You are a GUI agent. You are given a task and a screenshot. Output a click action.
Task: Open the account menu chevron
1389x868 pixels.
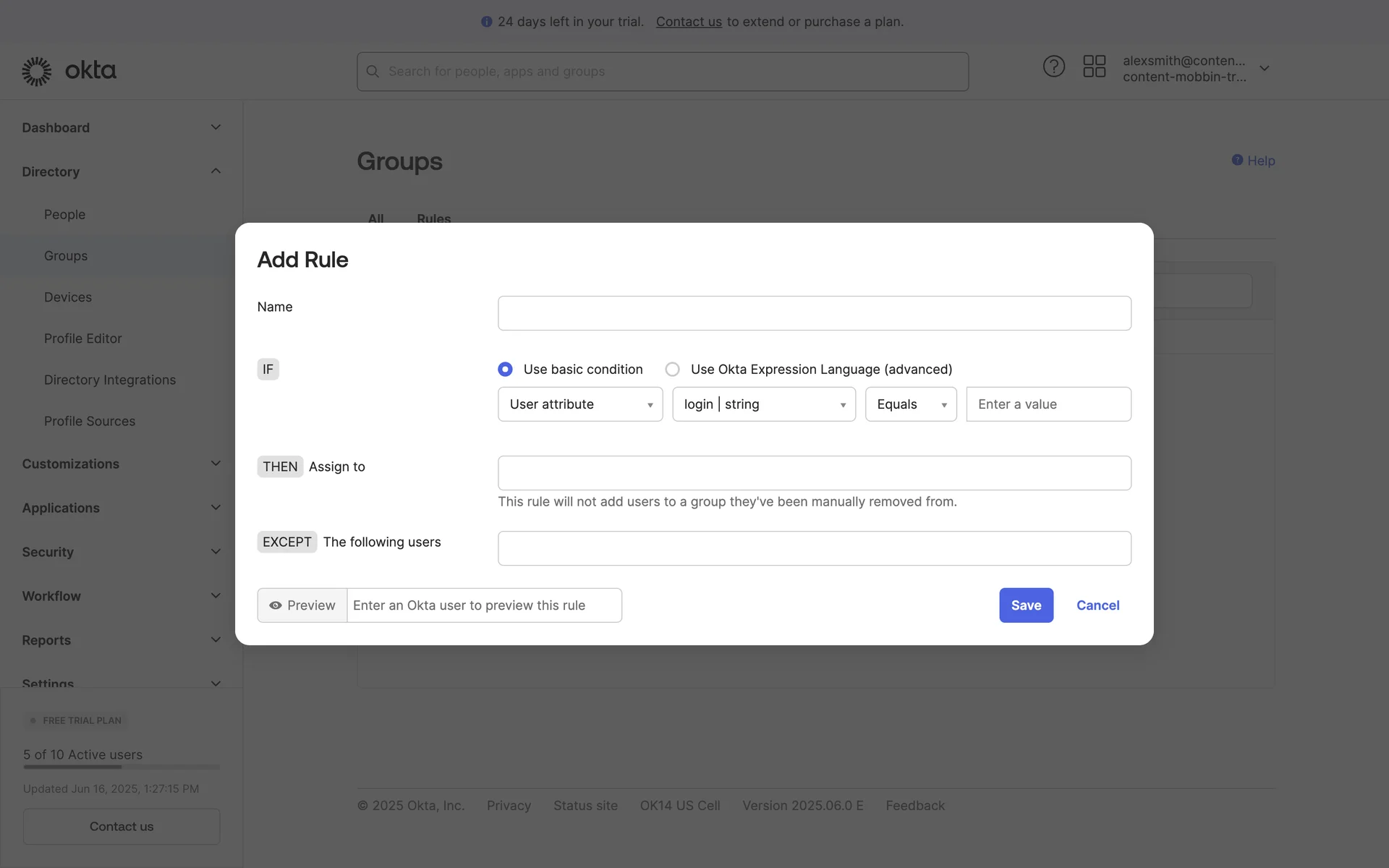1264,69
